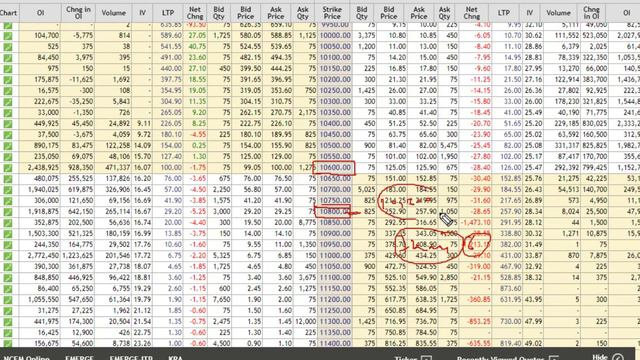640x360 pixels.
Task: Click the LTP value 154.00
Action: [x=171, y=146]
